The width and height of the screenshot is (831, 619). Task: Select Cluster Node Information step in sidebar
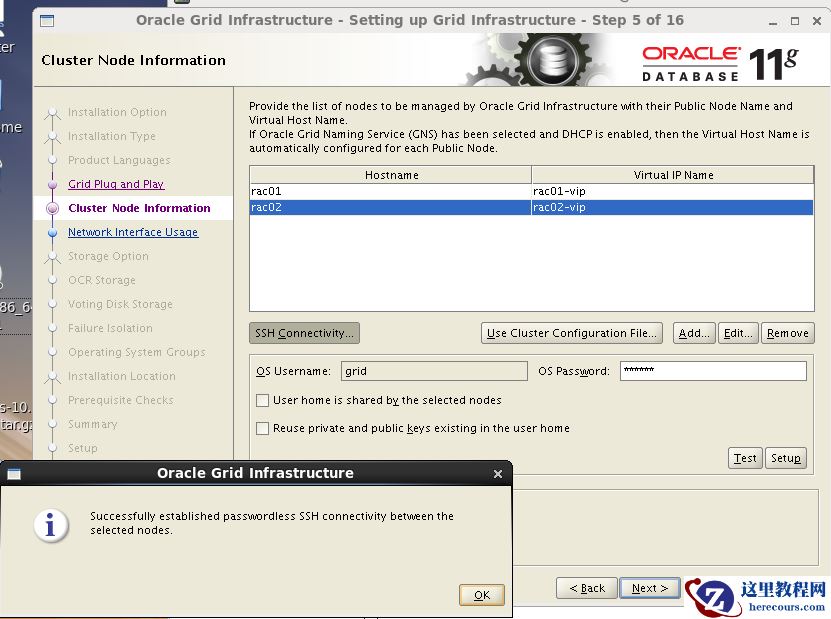pos(139,208)
